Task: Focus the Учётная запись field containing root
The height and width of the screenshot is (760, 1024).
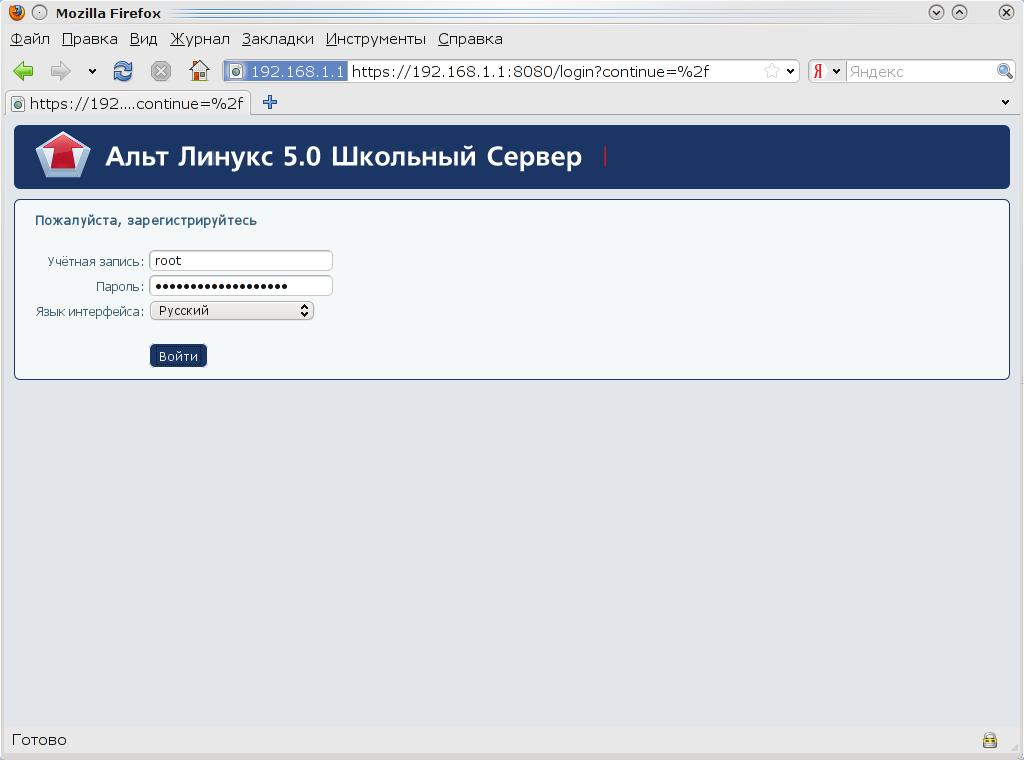Action: [241, 261]
